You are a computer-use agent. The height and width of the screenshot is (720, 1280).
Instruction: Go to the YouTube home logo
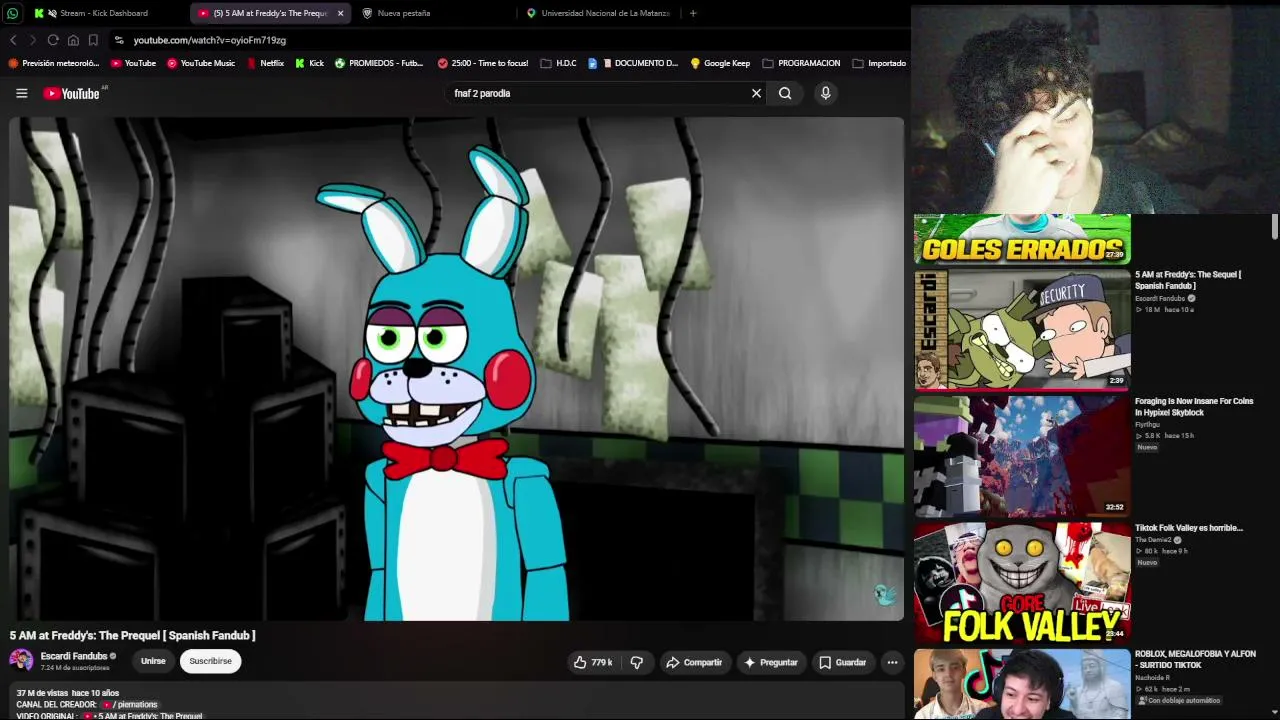[72, 93]
